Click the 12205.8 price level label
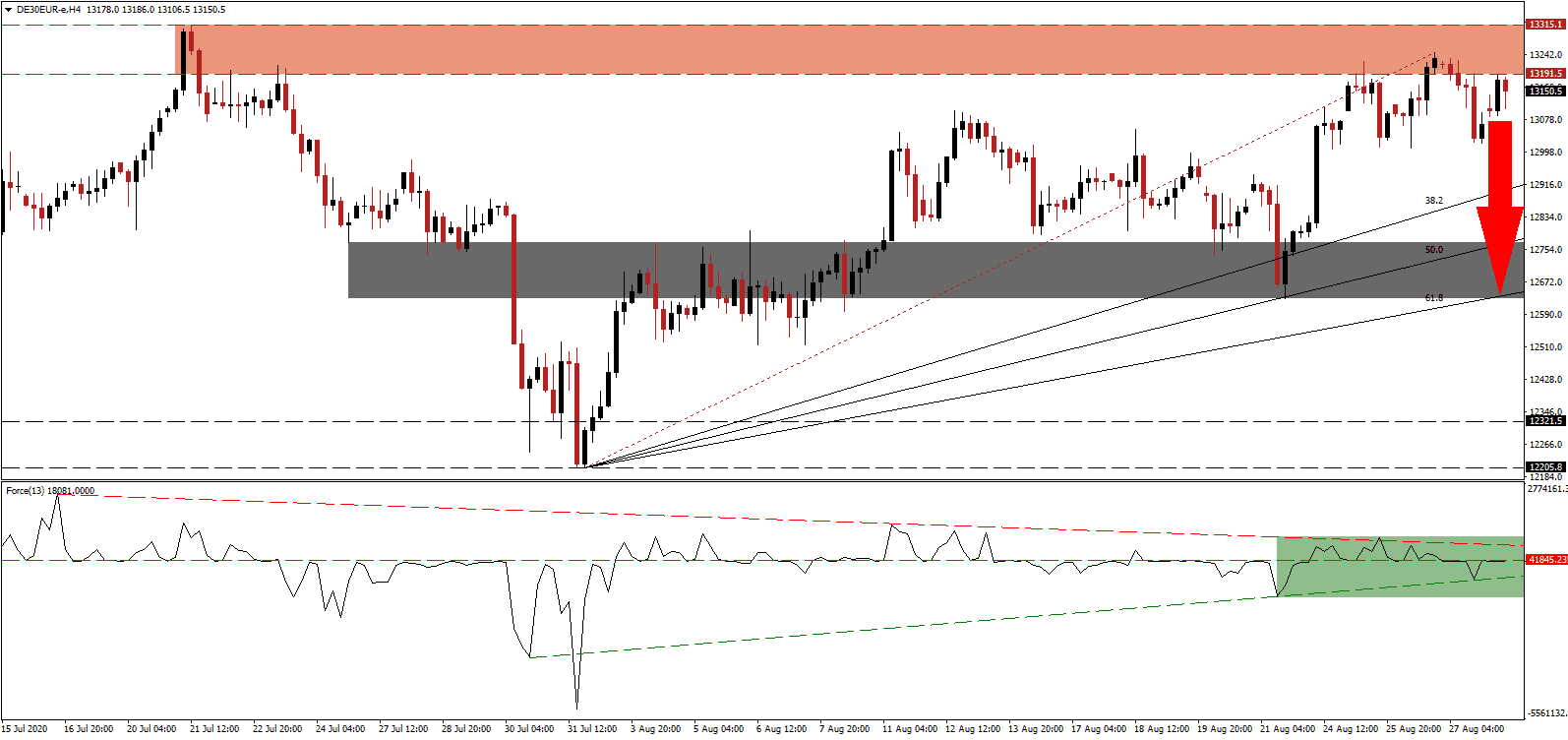The image size is (1568, 740). [1544, 467]
